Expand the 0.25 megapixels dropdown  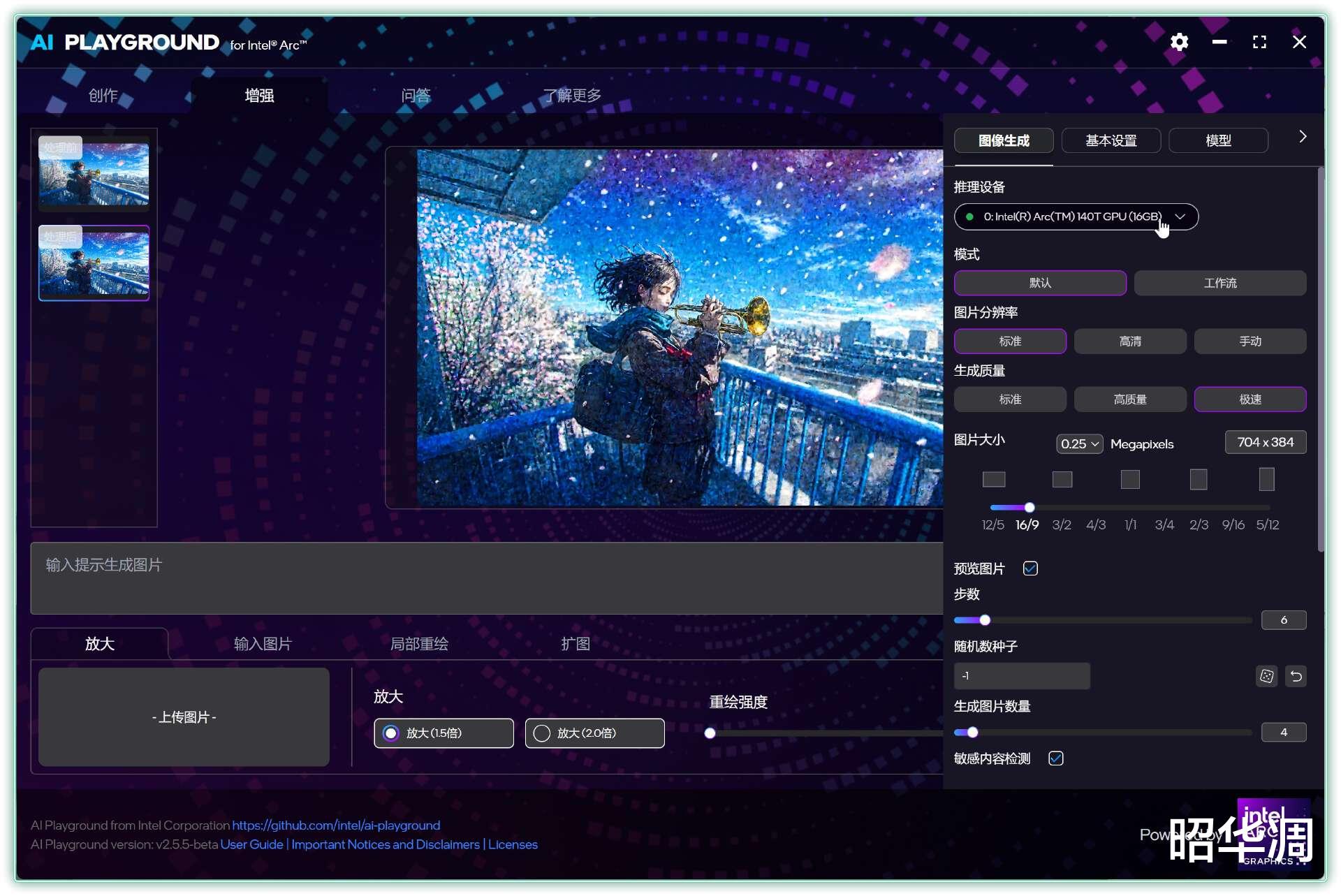(1079, 444)
